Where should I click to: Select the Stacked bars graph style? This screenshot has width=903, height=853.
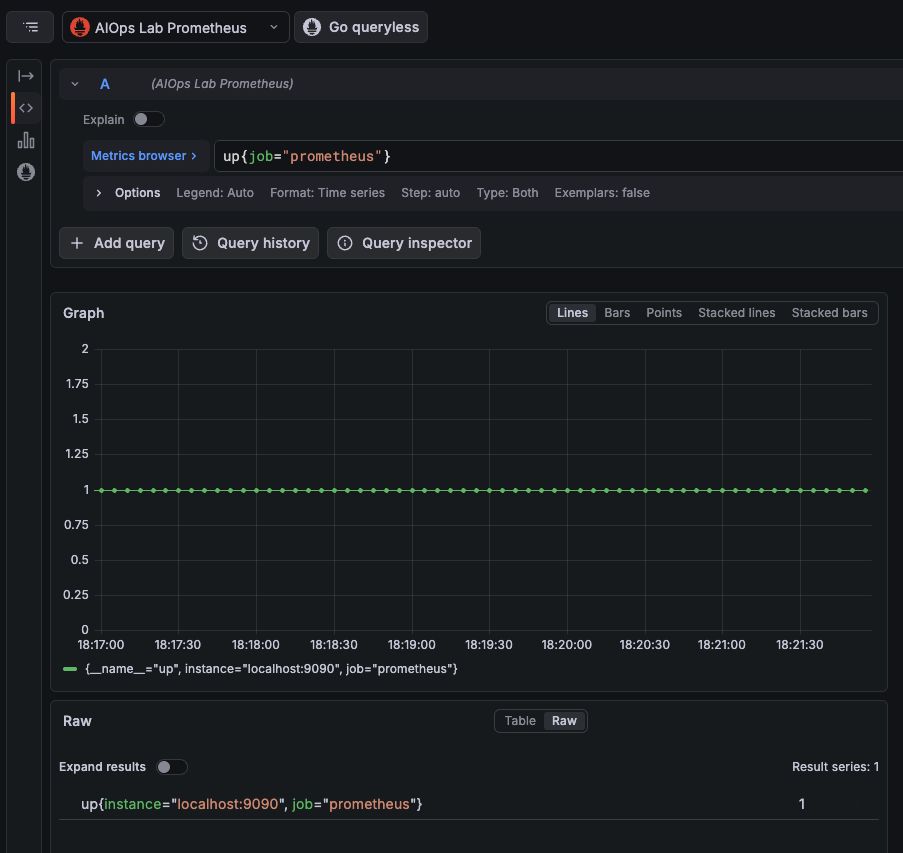coord(829,313)
